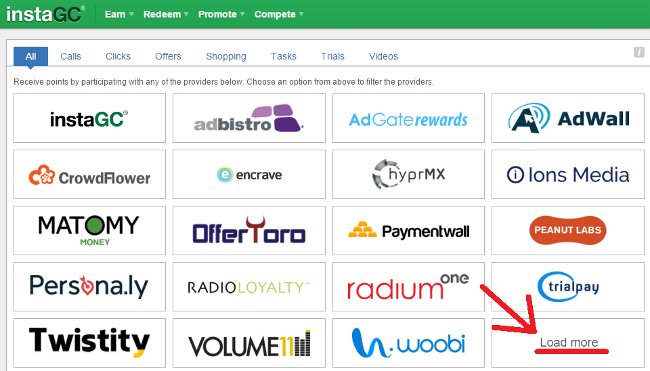Open the trialpay provider tile
Screen dimensions: 650x371
pyautogui.click(x=568, y=287)
